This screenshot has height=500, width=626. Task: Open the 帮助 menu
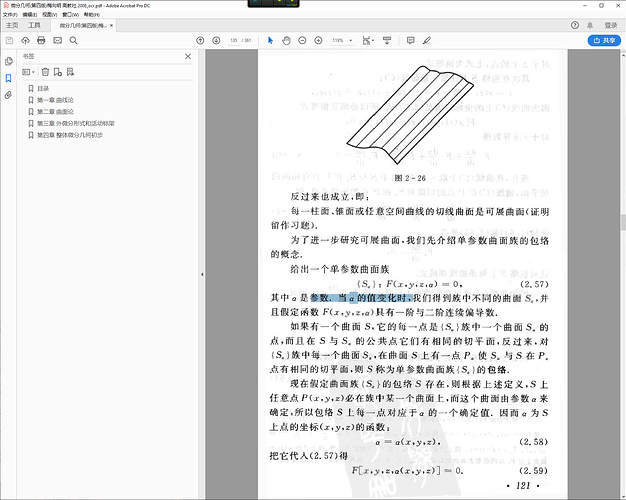pyautogui.click(x=91, y=14)
